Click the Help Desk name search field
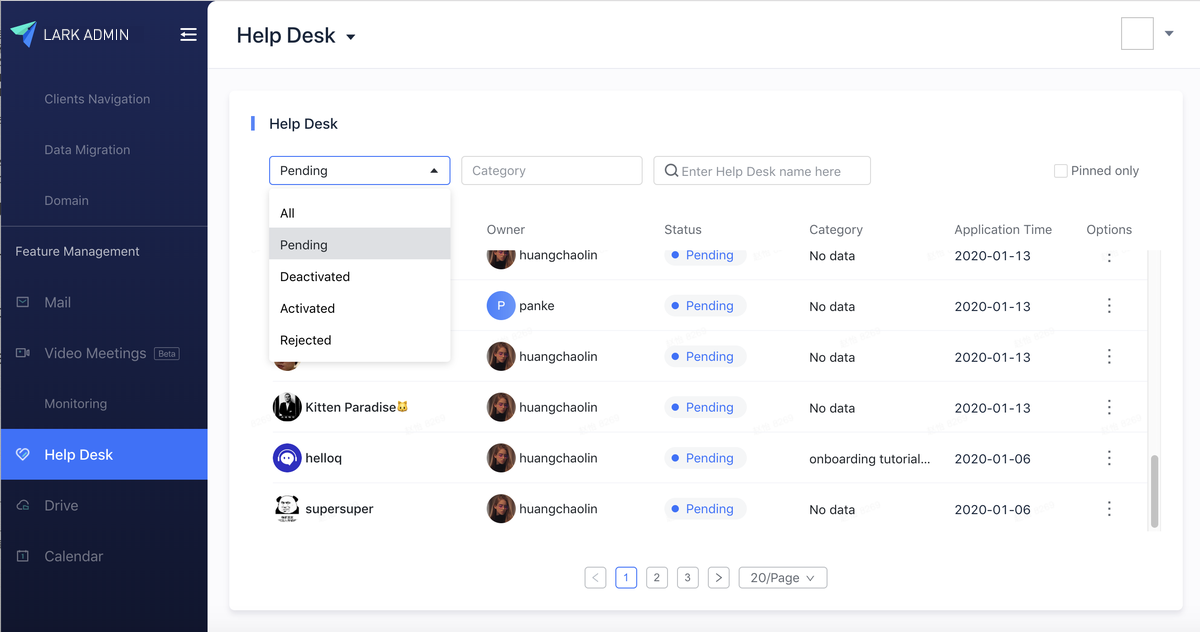This screenshot has height=632, width=1200. tap(770, 171)
